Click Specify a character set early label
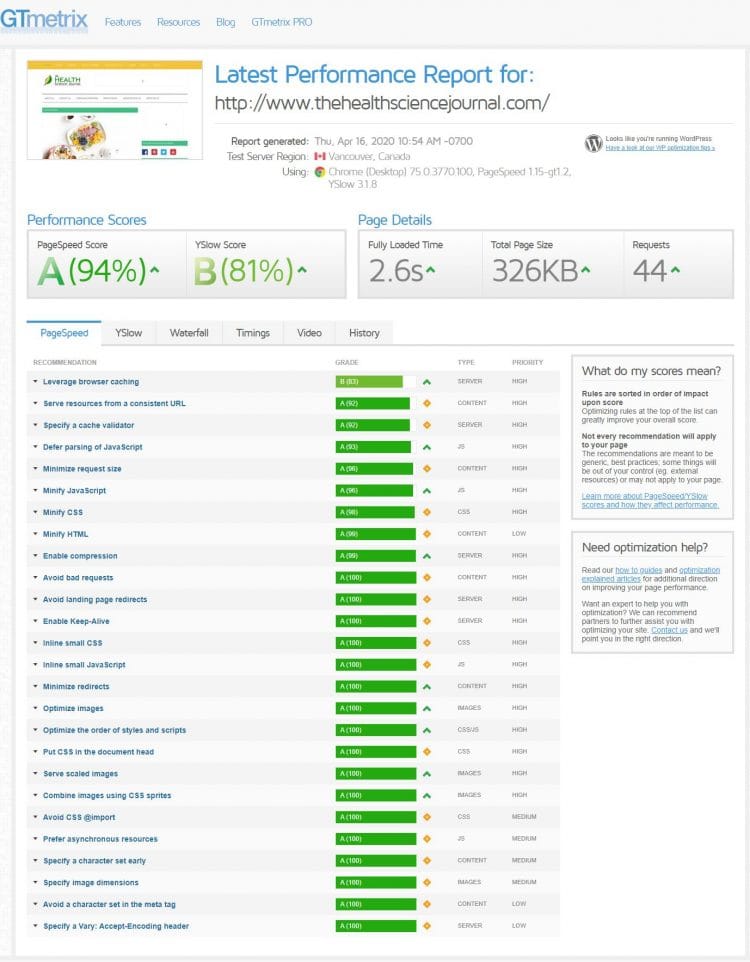750x962 pixels. (x=95, y=861)
